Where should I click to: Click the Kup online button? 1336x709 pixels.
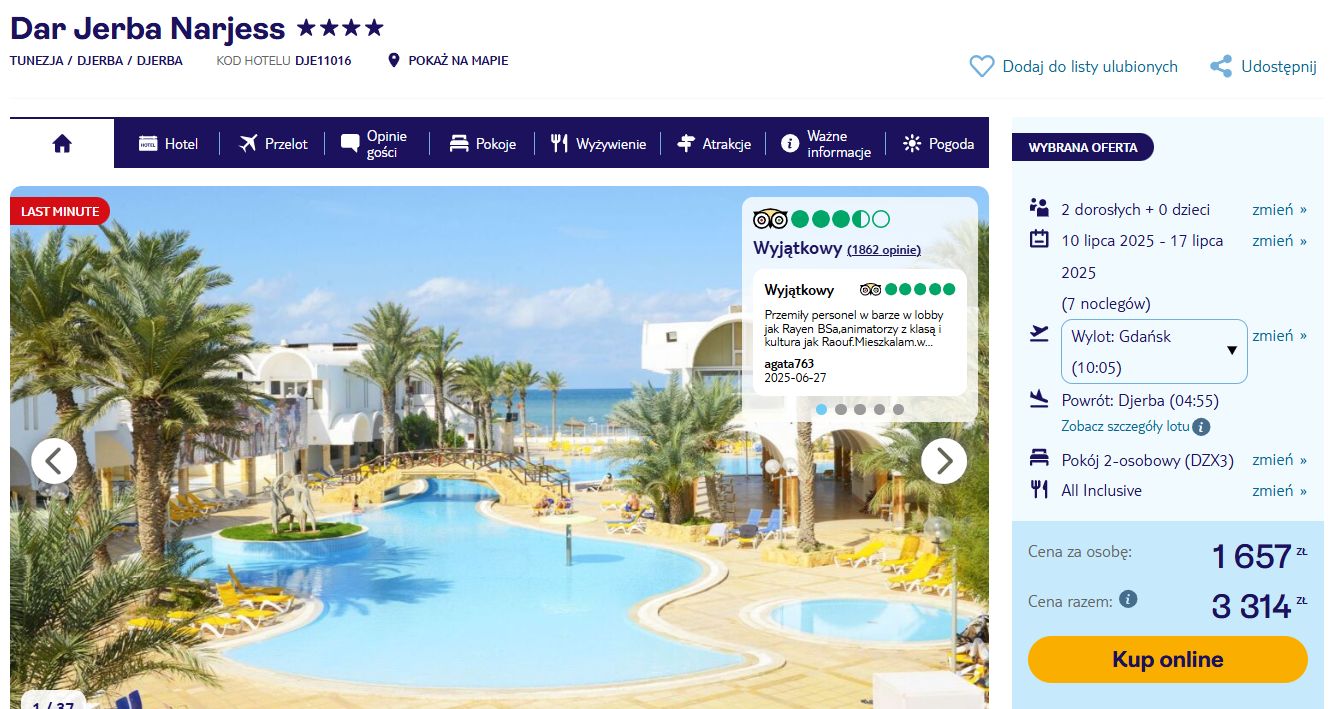point(1167,660)
